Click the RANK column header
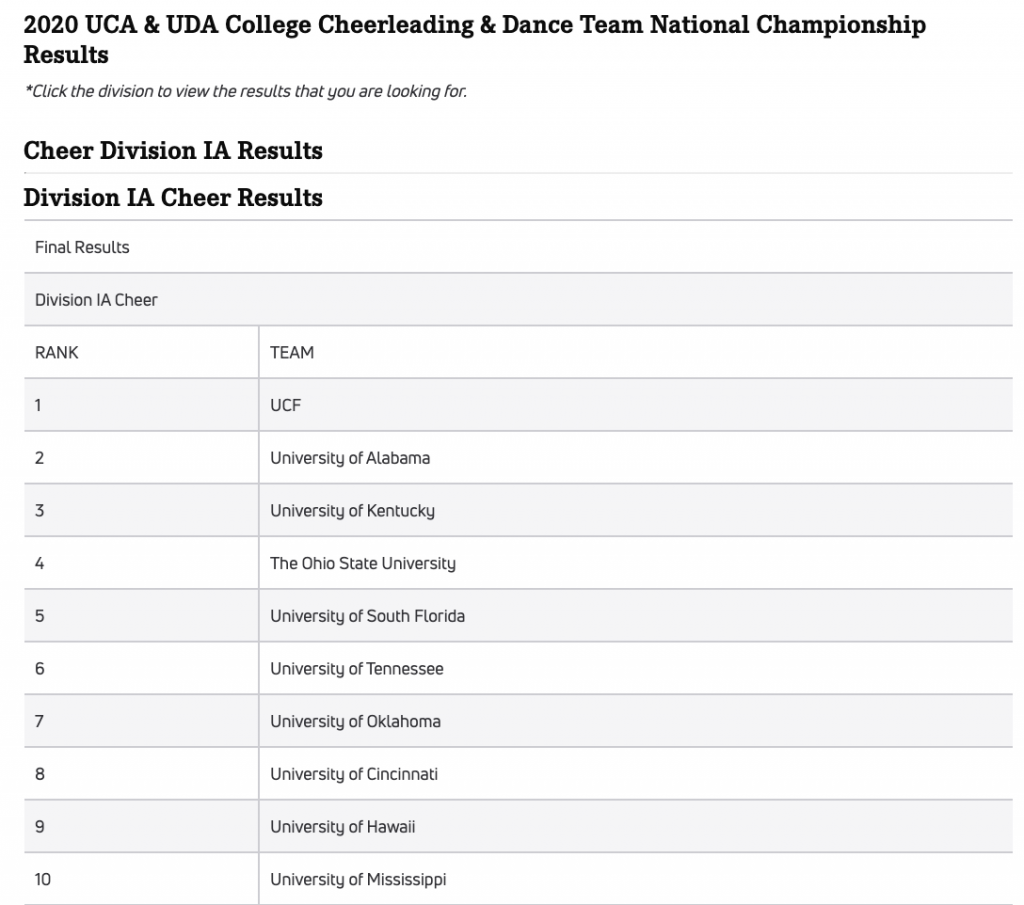This screenshot has height=905, width=1024. [141, 353]
